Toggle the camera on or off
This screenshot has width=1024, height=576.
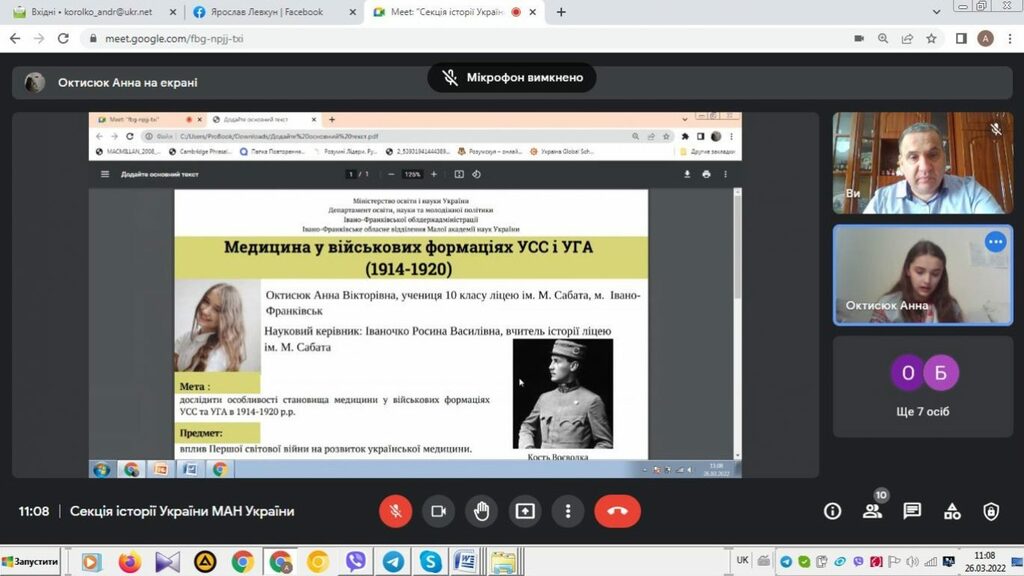coord(438,511)
